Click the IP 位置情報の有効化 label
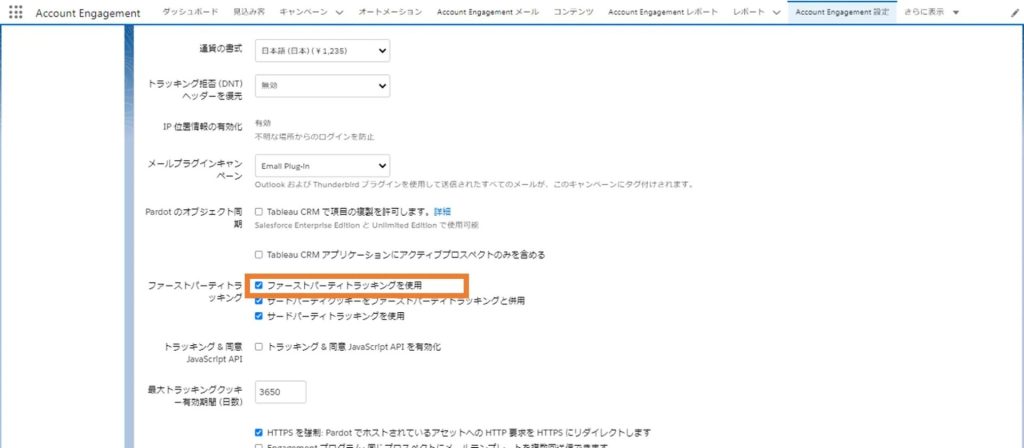This screenshot has width=1024, height=448. (202, 127)
